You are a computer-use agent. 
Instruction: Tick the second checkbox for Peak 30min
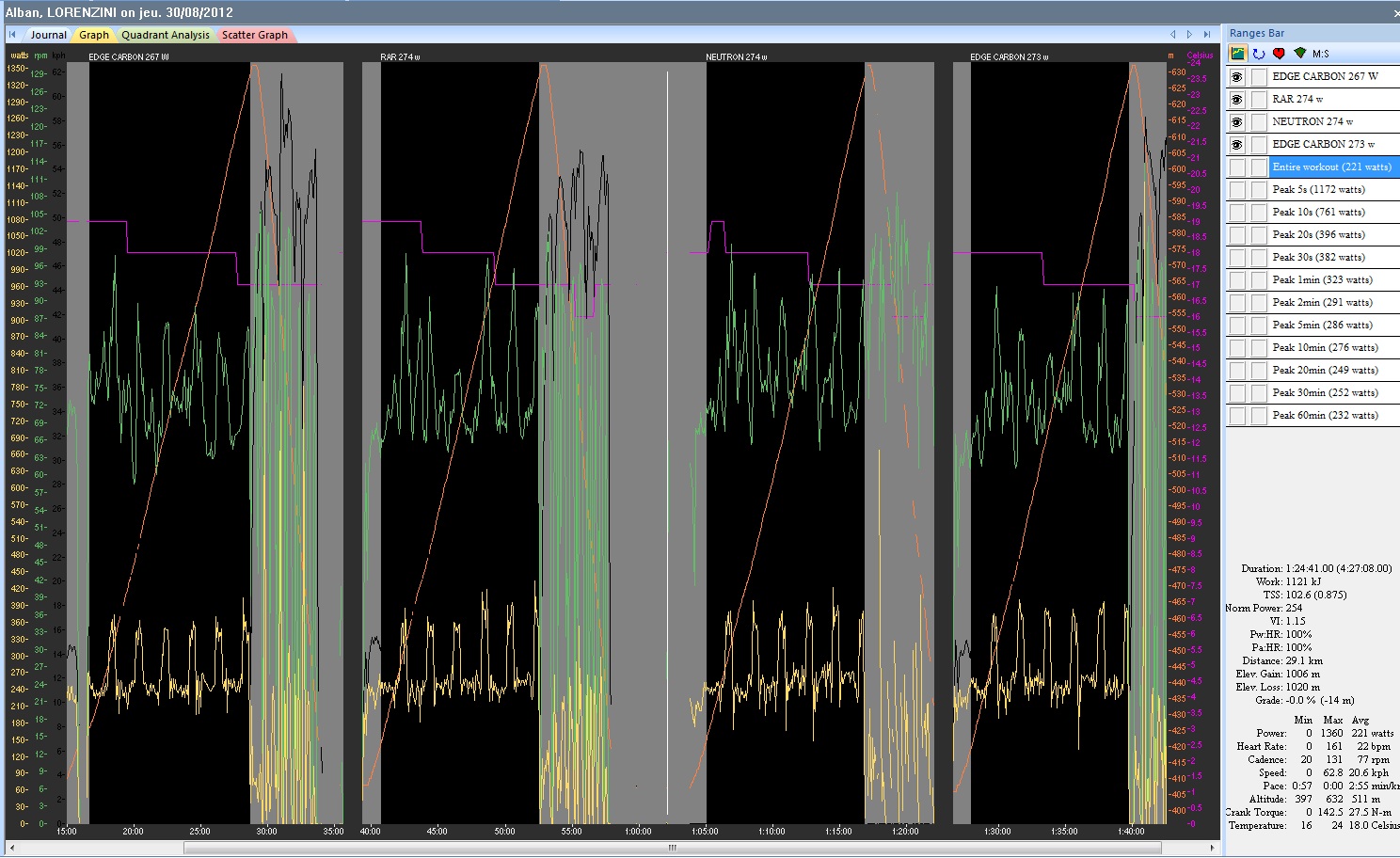1259,392
